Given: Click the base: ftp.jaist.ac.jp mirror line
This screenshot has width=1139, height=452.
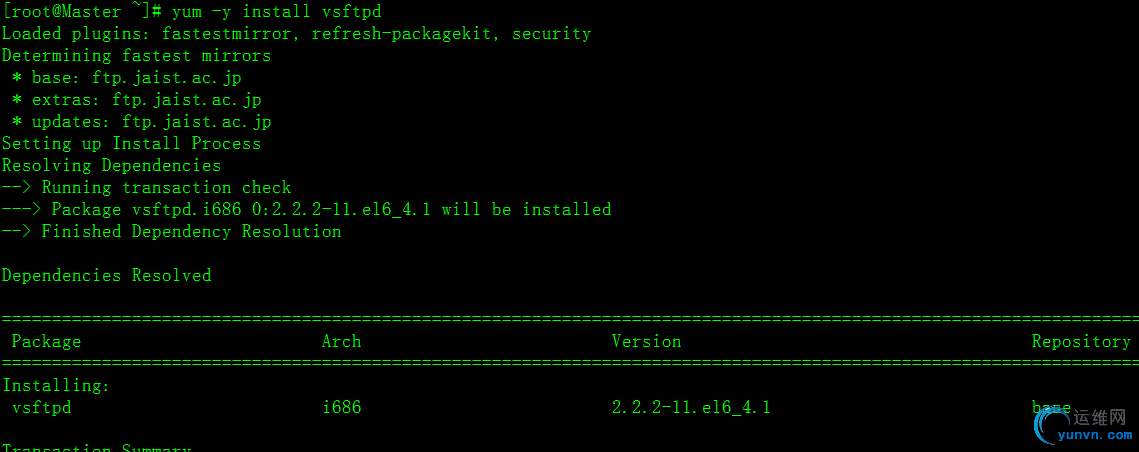Looking at the screenshot, I should [126, 77].
